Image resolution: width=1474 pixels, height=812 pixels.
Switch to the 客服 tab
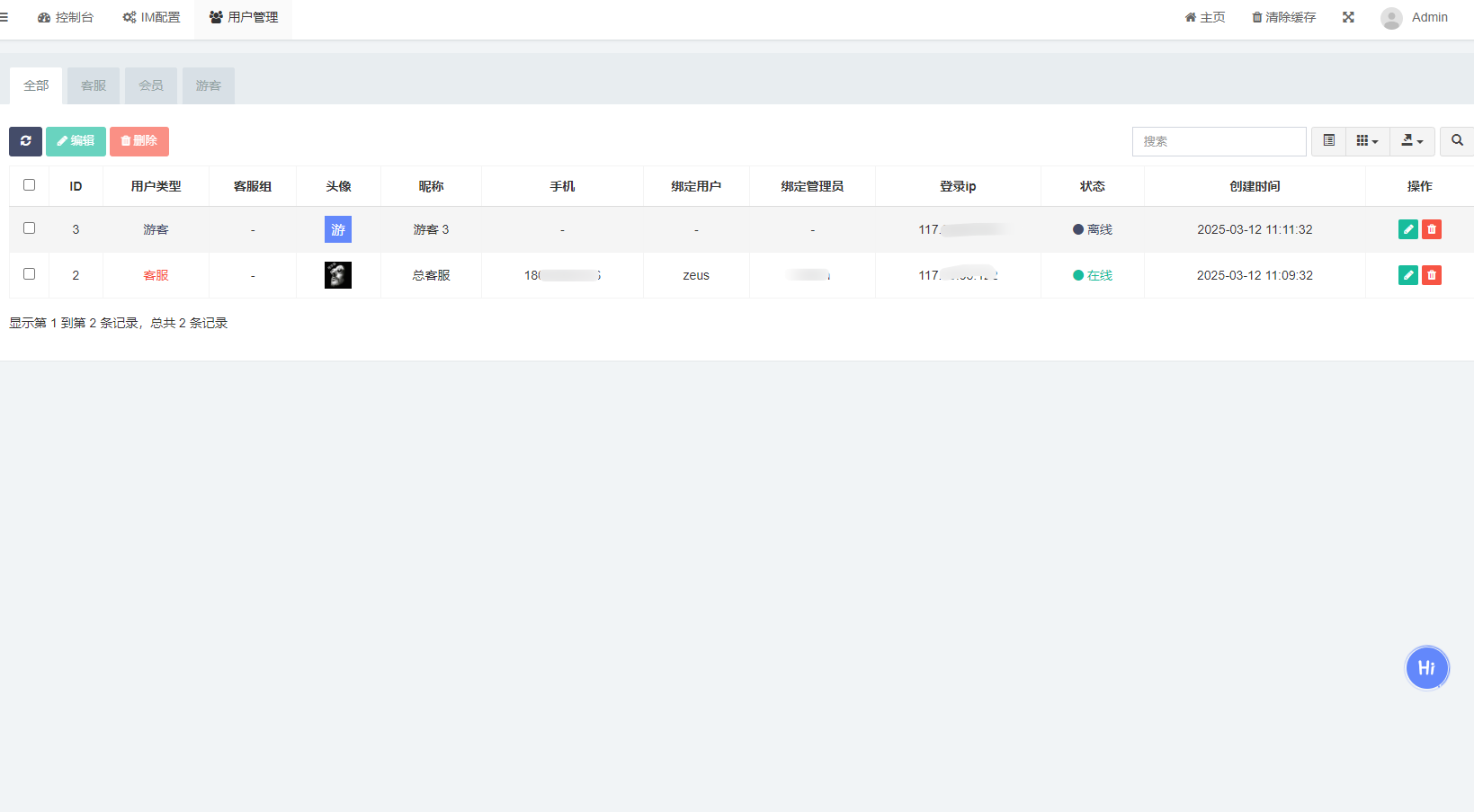click(x=94, y=86)
